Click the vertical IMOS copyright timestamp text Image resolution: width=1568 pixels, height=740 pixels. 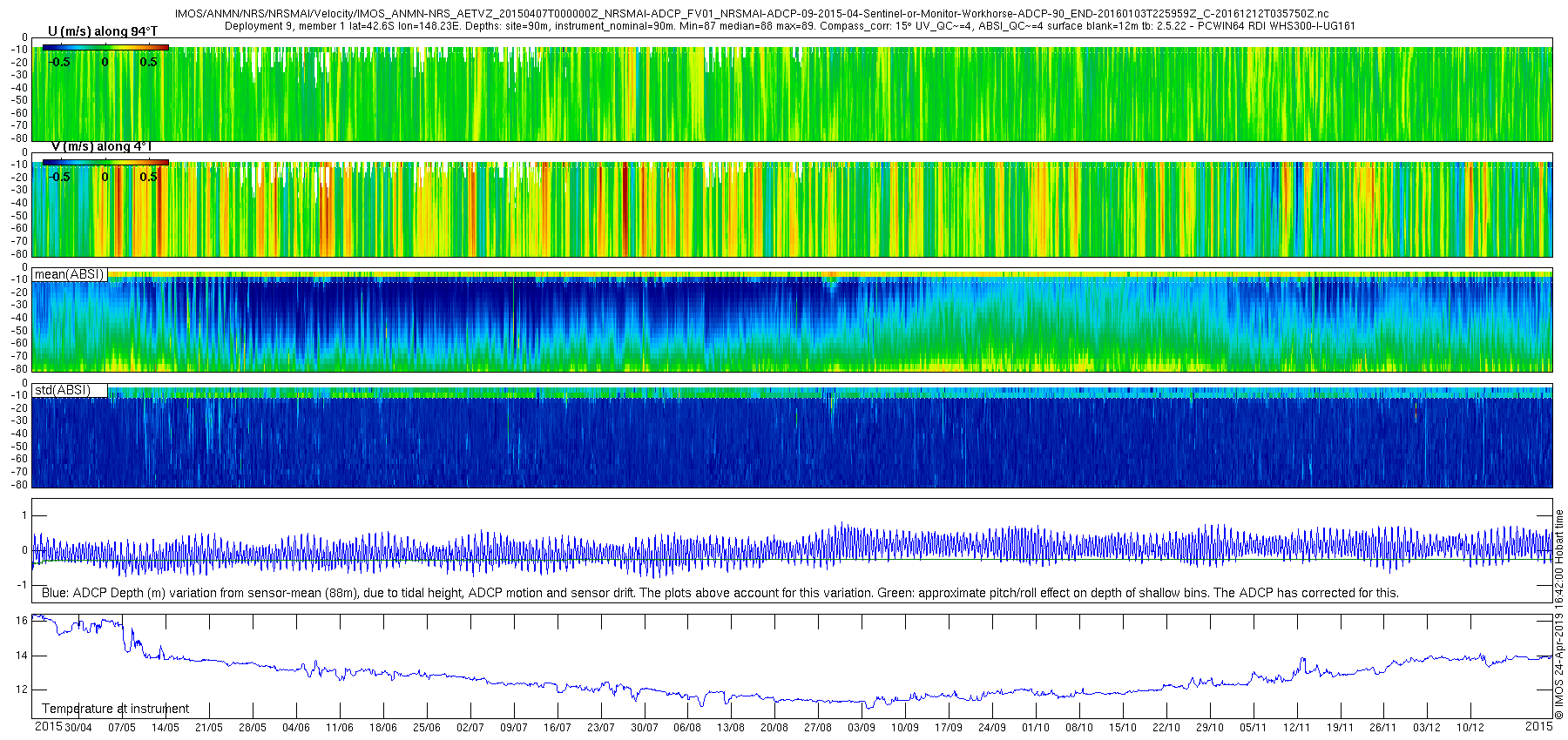[1559, 614]
